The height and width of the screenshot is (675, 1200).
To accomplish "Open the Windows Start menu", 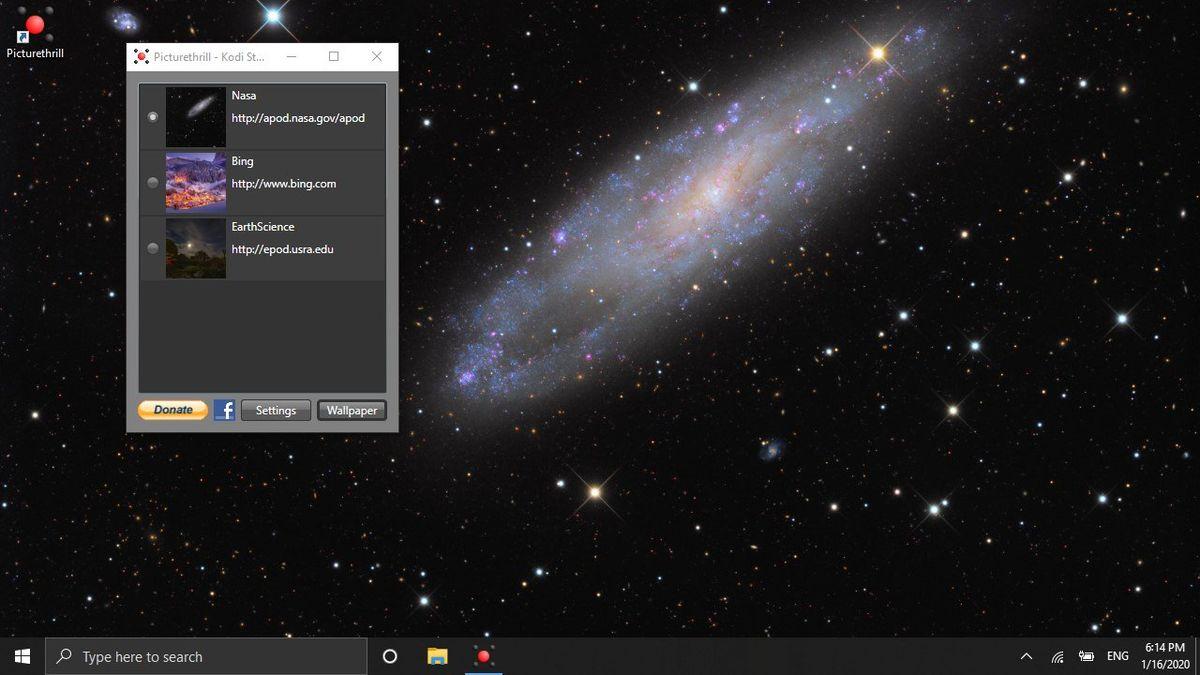I will (23, 656).
